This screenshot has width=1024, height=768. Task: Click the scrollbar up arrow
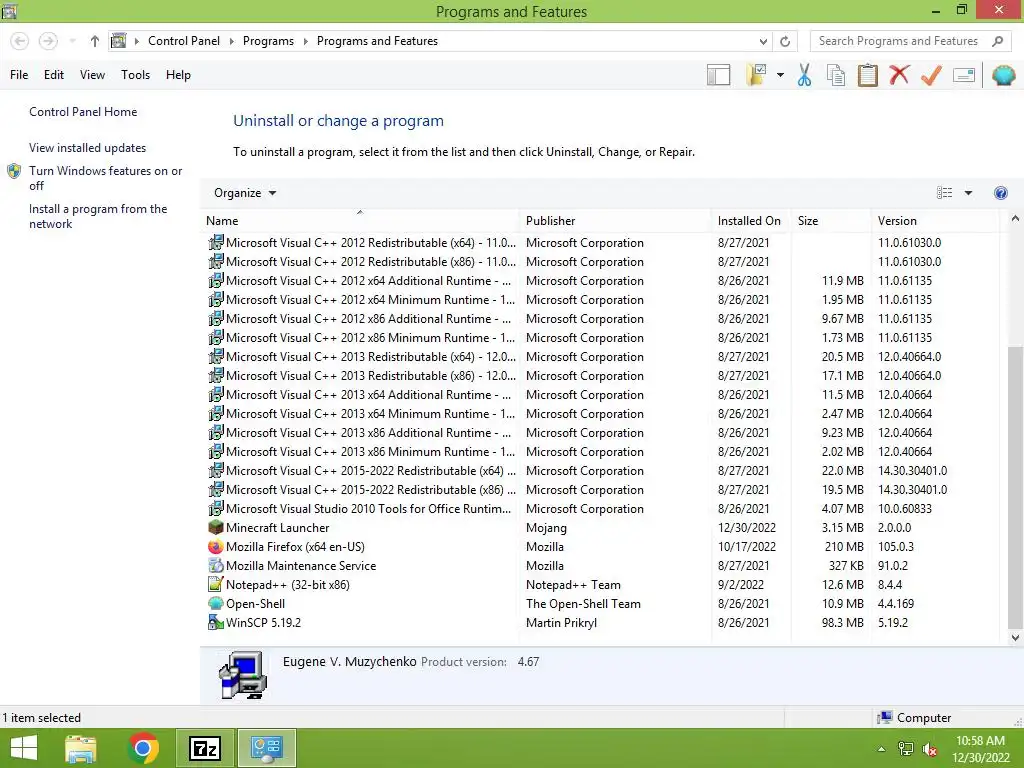coord(1015,219)
